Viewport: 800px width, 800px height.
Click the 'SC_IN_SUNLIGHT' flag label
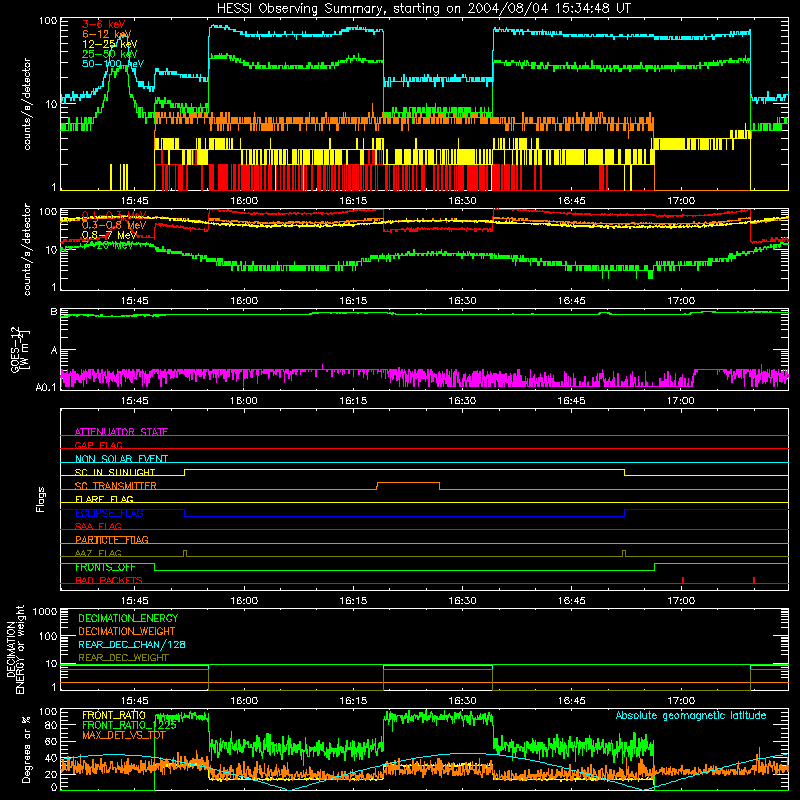115,472
